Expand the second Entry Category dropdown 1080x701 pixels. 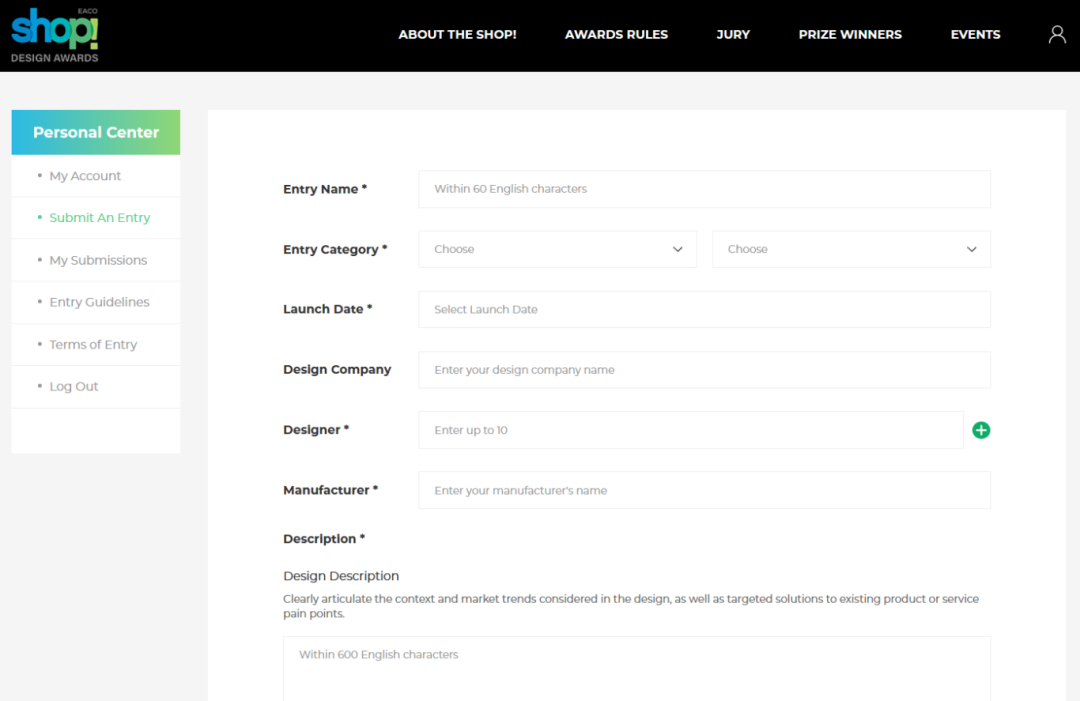(851, 249)
